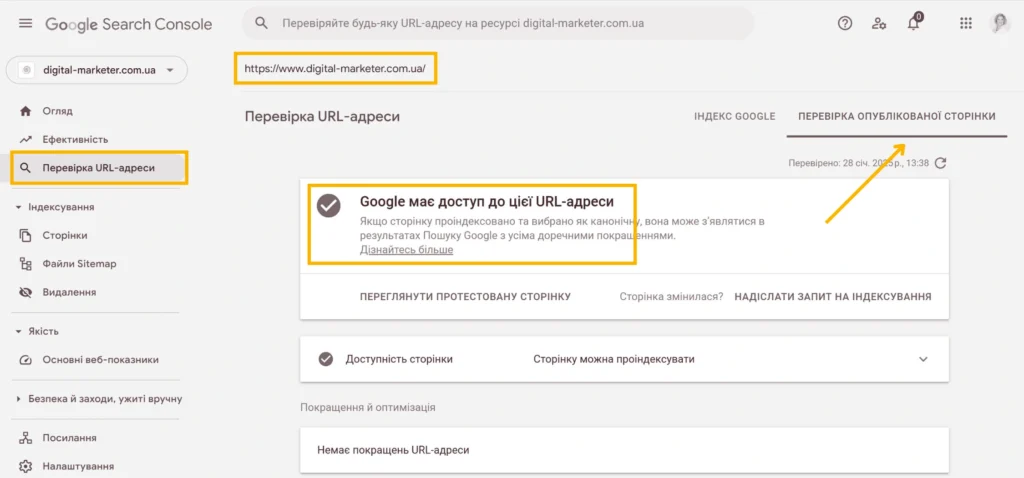The image size is (1024, 478).
Task: Open the hamburger main menu
Action: (x=25, y=24)
